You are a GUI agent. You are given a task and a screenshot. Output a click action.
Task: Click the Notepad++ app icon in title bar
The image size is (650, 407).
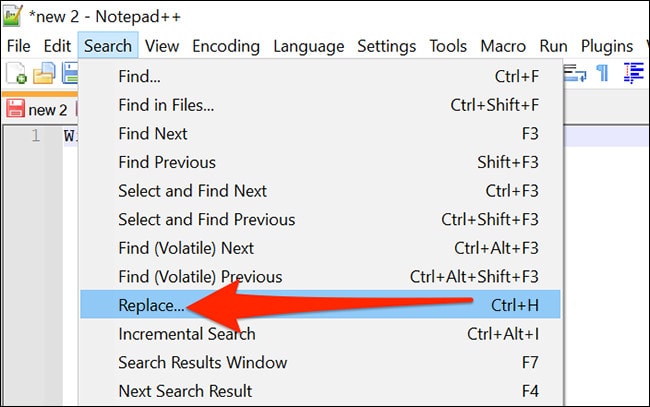click(13, 15)
